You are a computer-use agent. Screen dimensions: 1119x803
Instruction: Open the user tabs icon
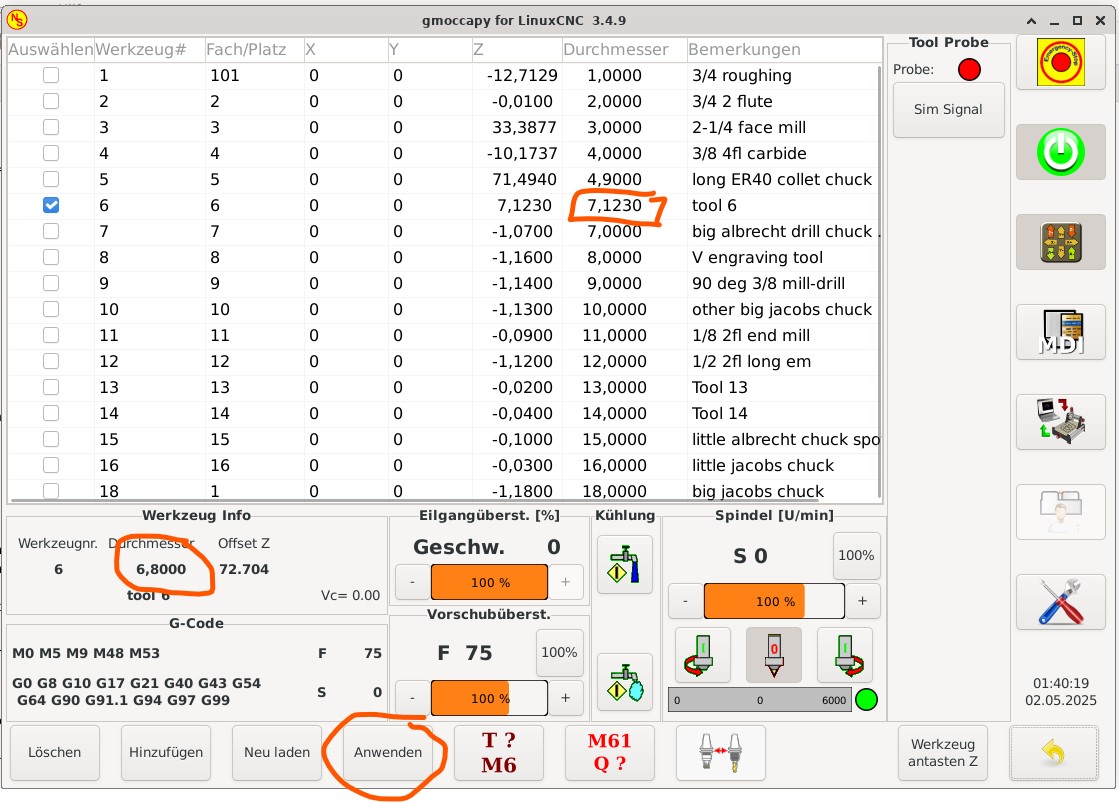1060,512
